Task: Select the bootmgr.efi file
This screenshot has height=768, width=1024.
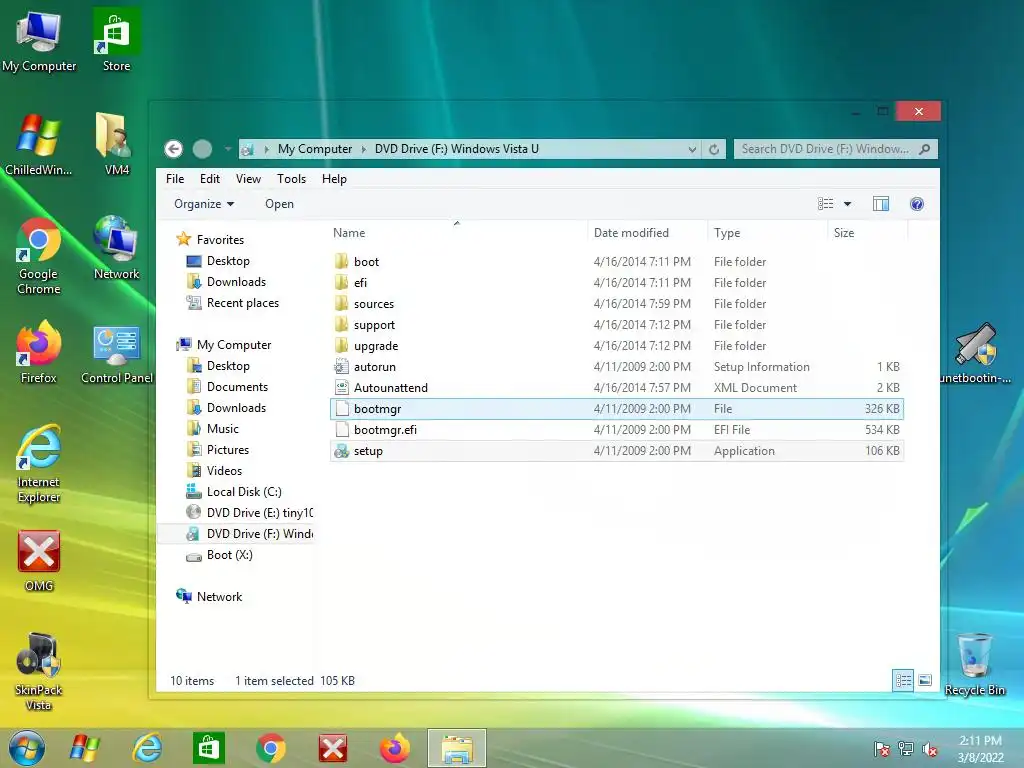Action: (x=616, y=430)
